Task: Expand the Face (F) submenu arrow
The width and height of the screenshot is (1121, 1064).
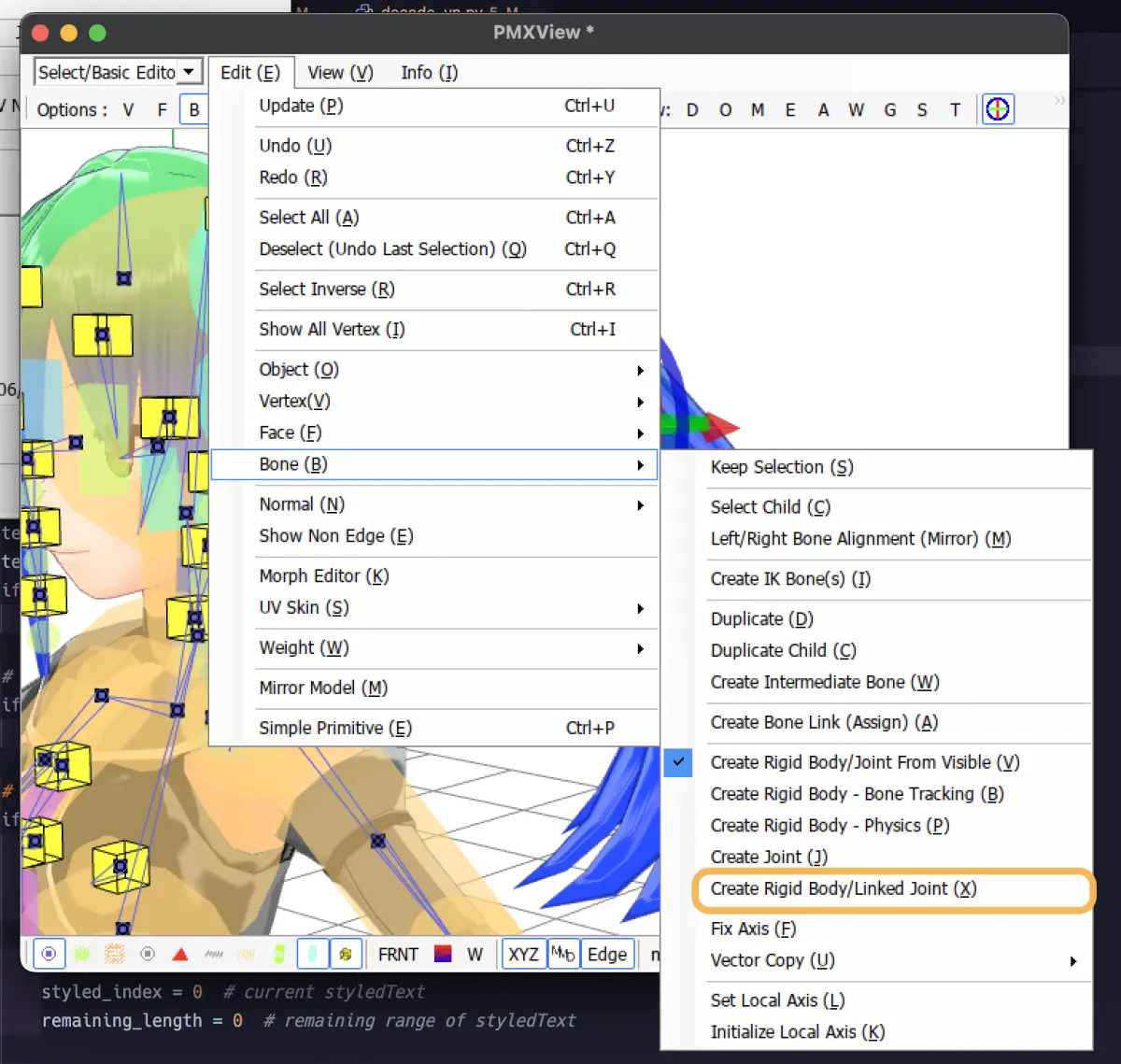Action: pyautogui.click(x=641, y=433)
